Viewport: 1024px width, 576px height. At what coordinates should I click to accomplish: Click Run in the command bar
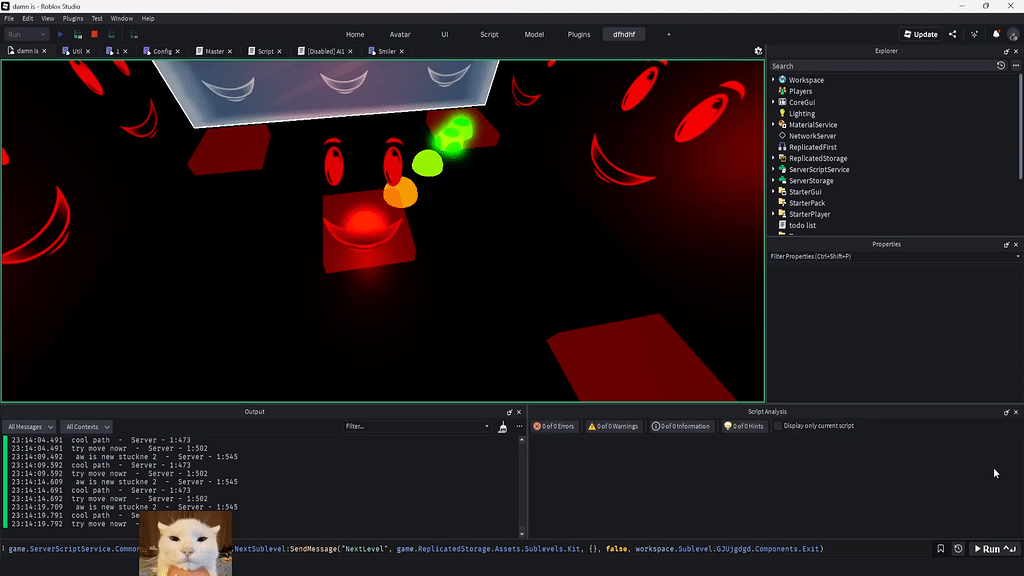tap(995, 549)
